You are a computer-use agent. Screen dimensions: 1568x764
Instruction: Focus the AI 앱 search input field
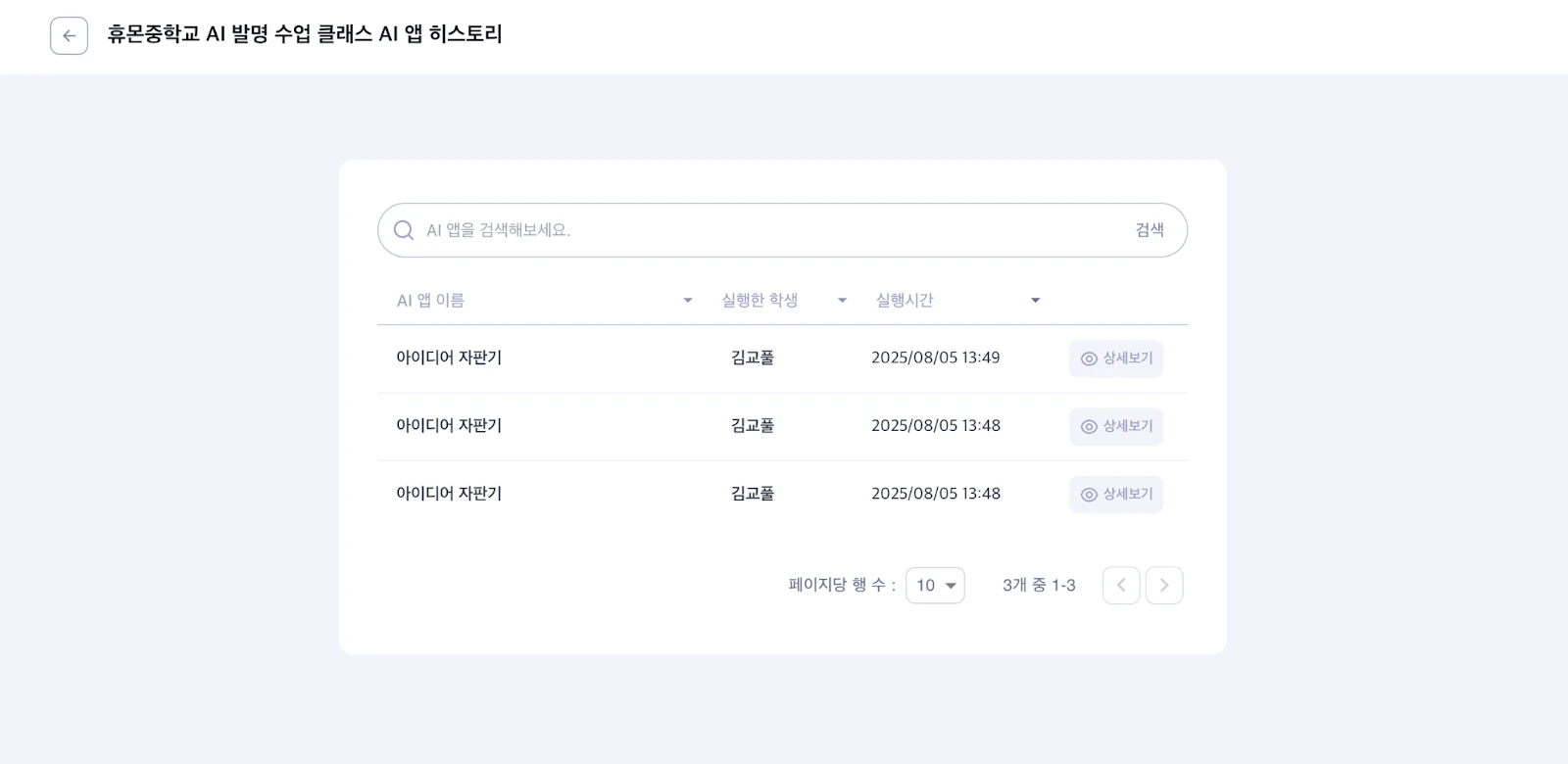coord(764,230)
